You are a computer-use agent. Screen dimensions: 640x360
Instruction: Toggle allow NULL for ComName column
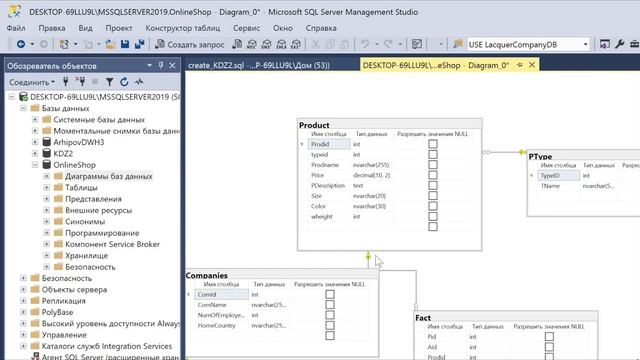click(330, 304)
